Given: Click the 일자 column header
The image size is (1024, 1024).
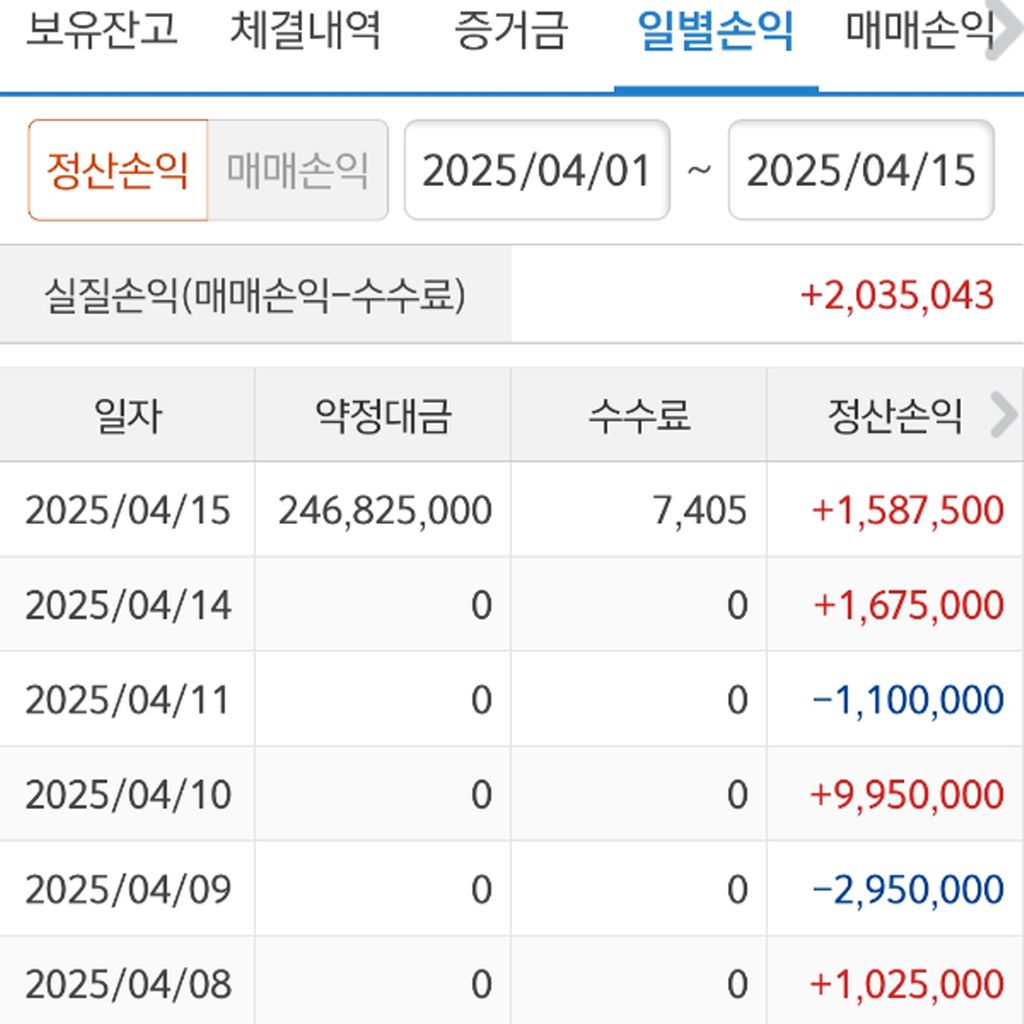Looking at the screenshot, I should click(x=127, y=416).
